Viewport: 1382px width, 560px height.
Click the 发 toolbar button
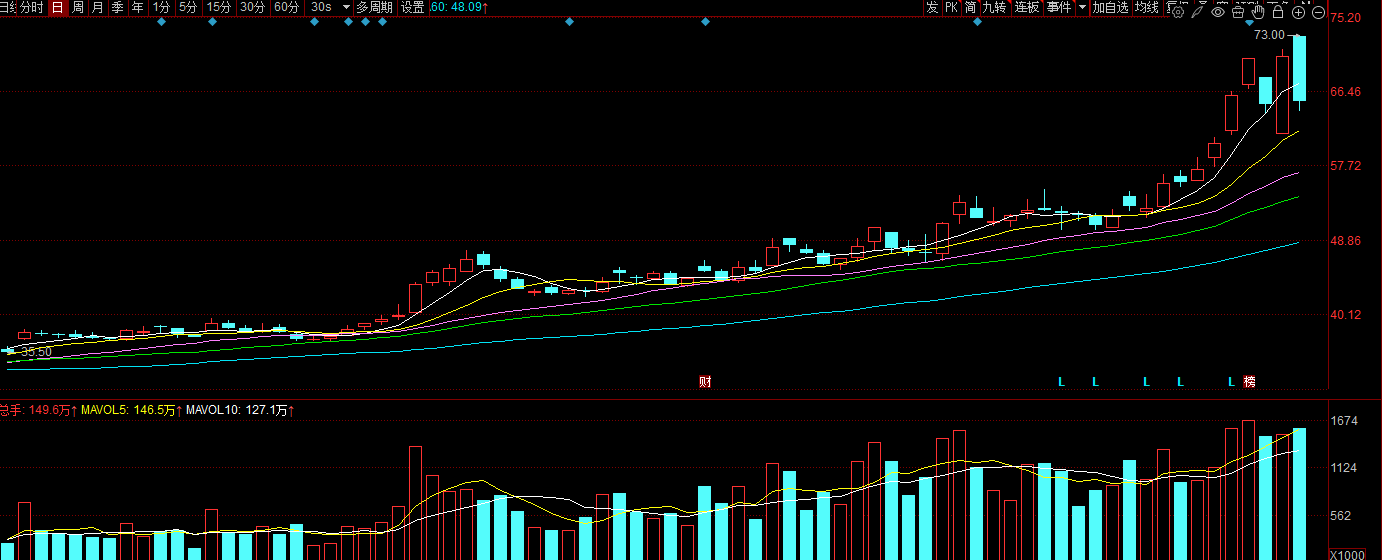[932, 7]
